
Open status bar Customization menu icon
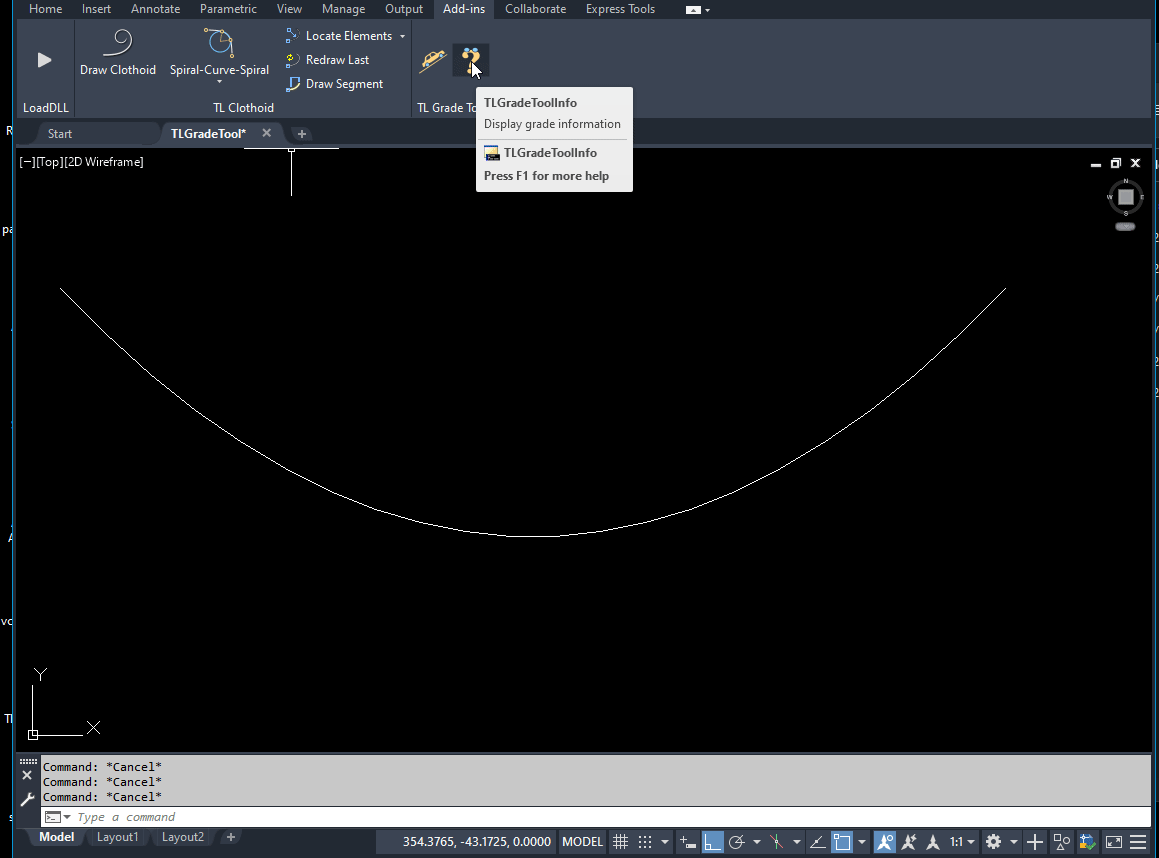point(1138,842)
